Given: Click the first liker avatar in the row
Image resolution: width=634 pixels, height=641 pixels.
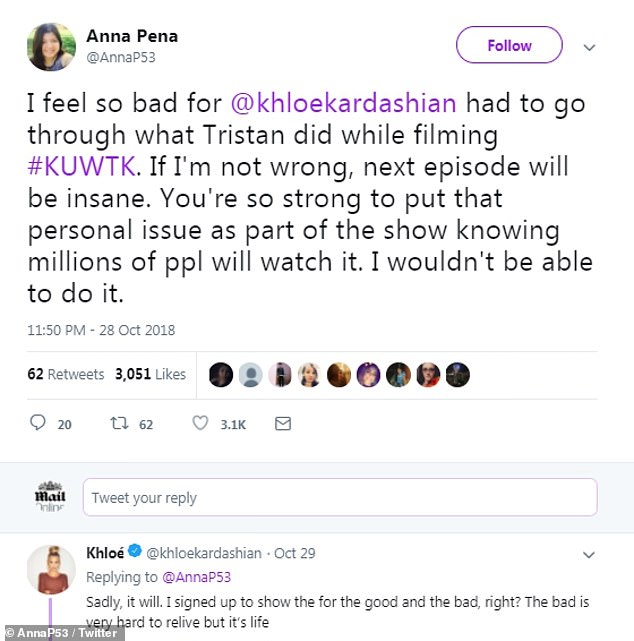Looking at the screenshot, I should click(x=222, y=375).
